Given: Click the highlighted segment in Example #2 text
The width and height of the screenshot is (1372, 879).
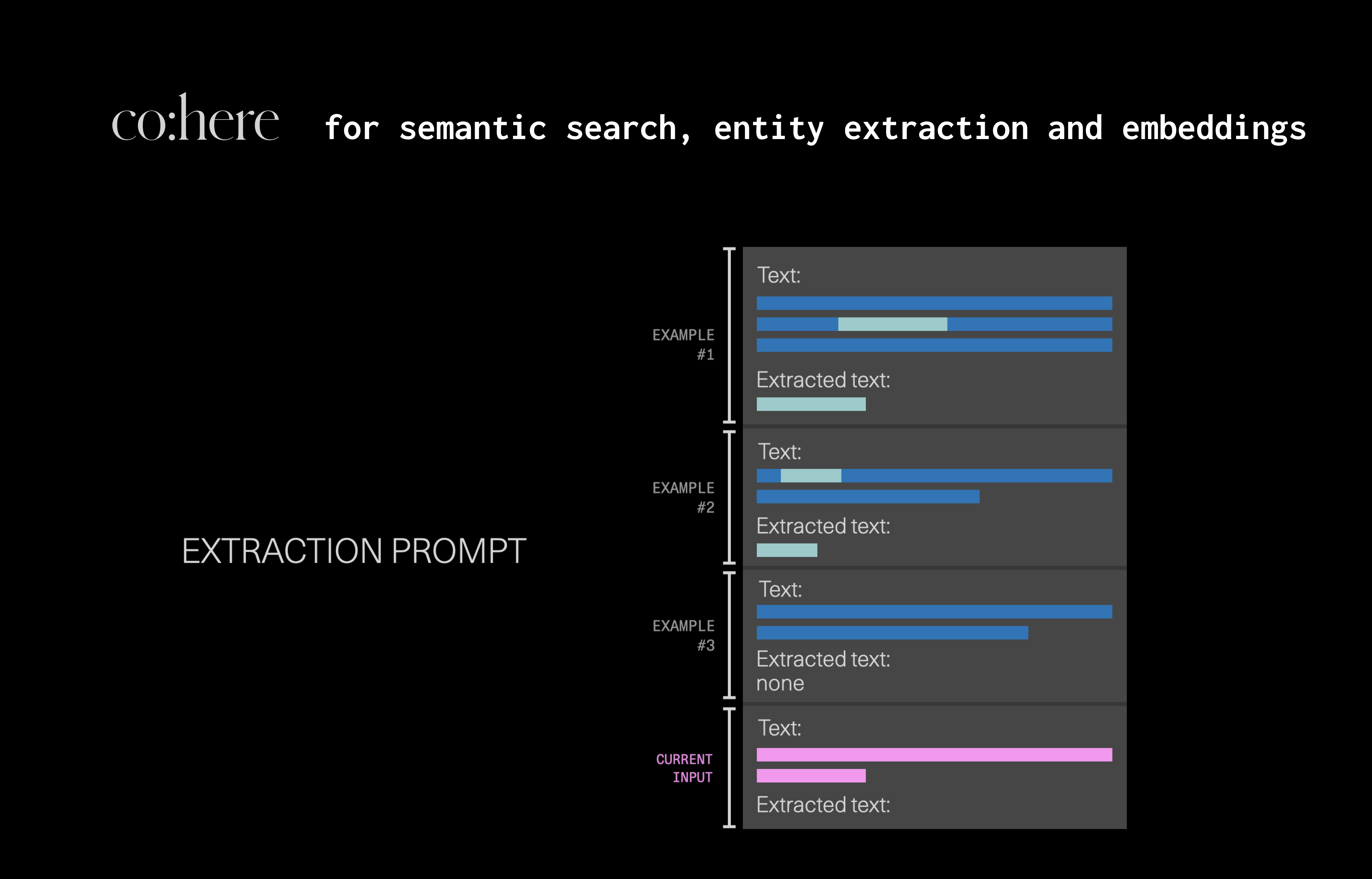Looking at the screenshot, I should 811,475.
